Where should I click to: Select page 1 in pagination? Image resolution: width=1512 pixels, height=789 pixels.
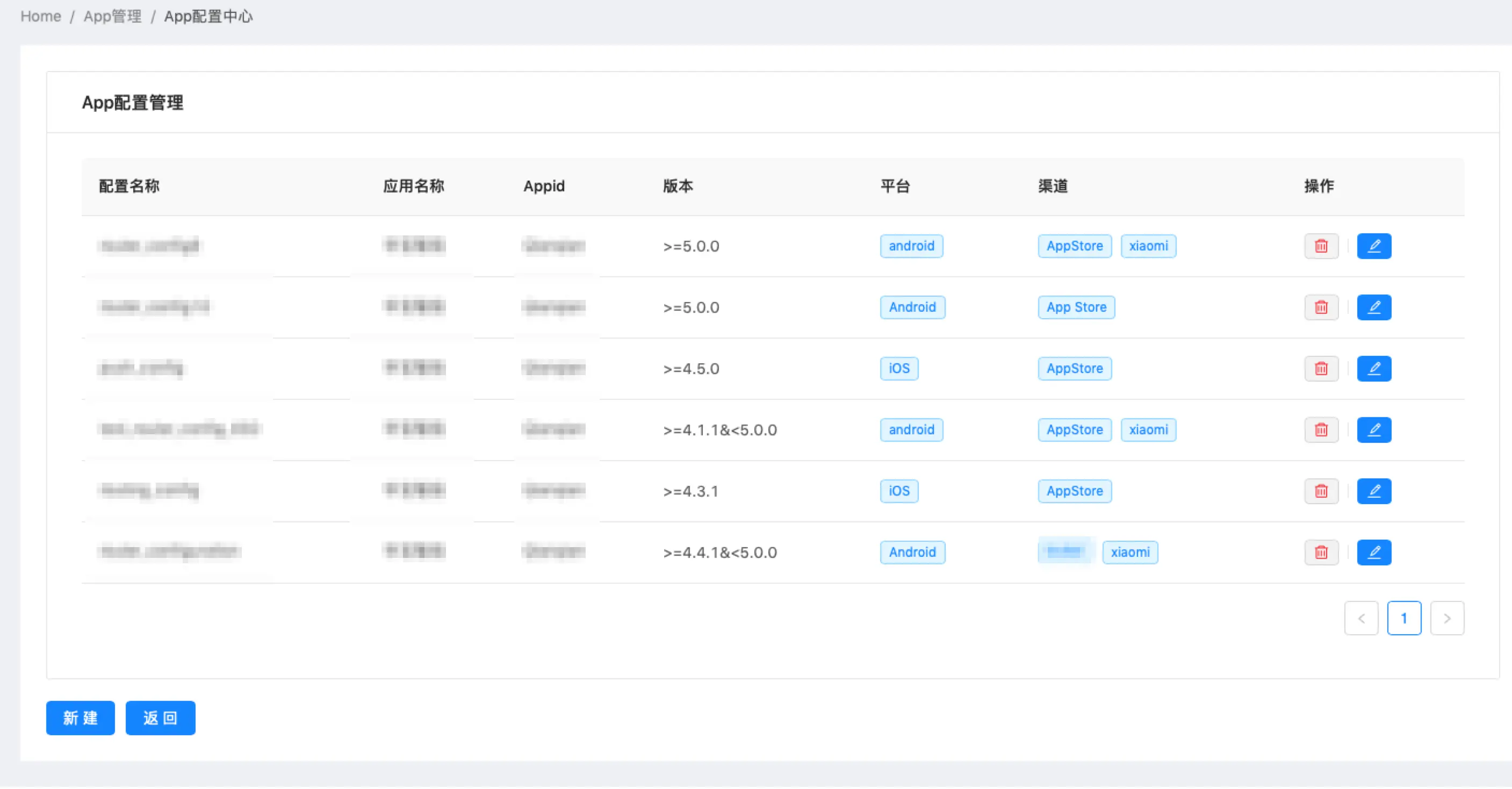tap(1403, 619)
